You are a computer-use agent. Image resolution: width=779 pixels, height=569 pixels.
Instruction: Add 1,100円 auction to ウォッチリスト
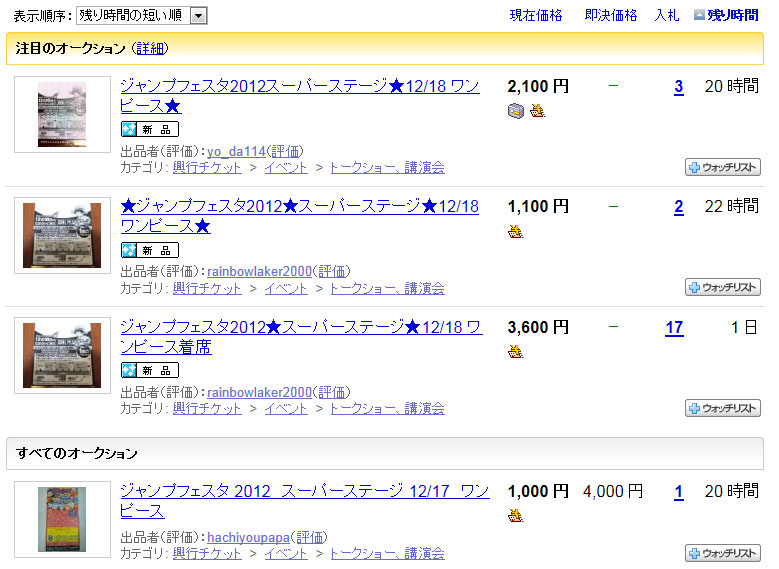(723, 287)
